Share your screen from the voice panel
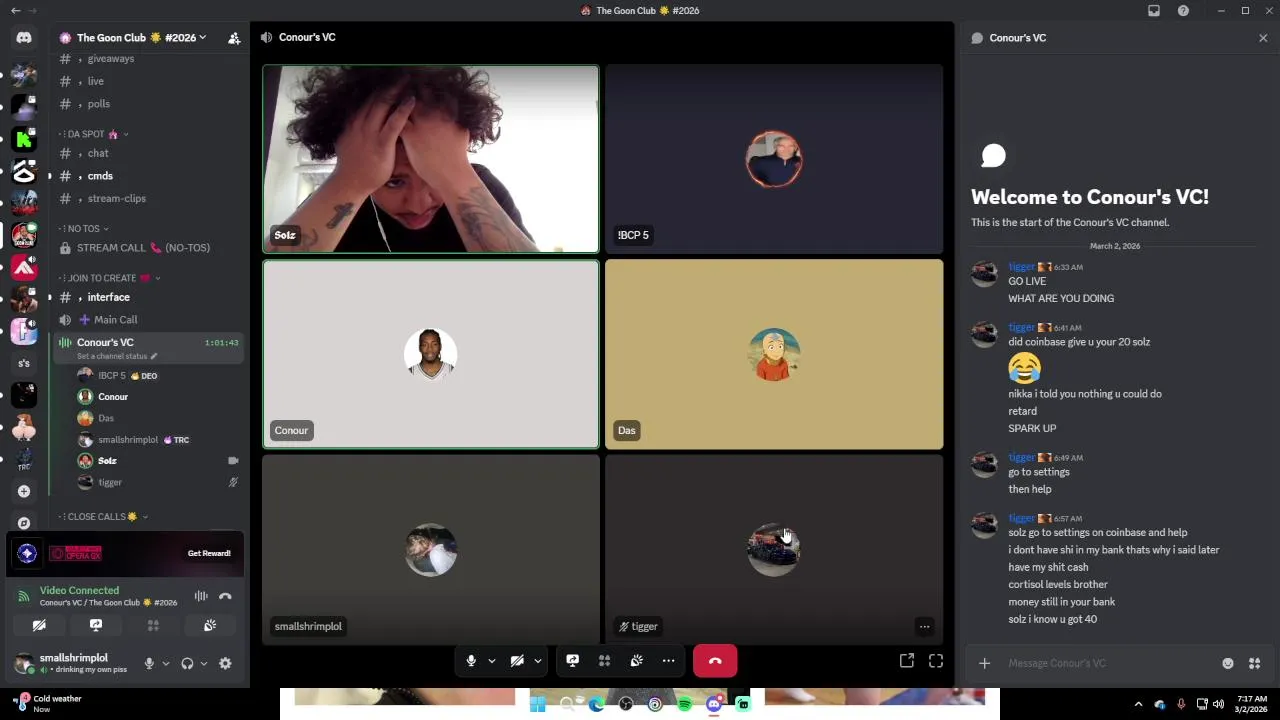 pyautogui.click(x=96, y=625)
